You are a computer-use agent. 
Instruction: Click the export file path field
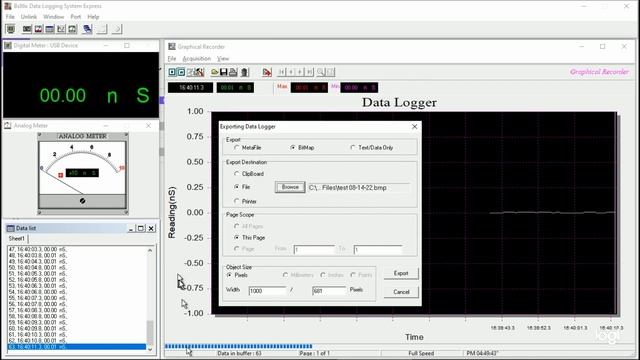[359, 188]
